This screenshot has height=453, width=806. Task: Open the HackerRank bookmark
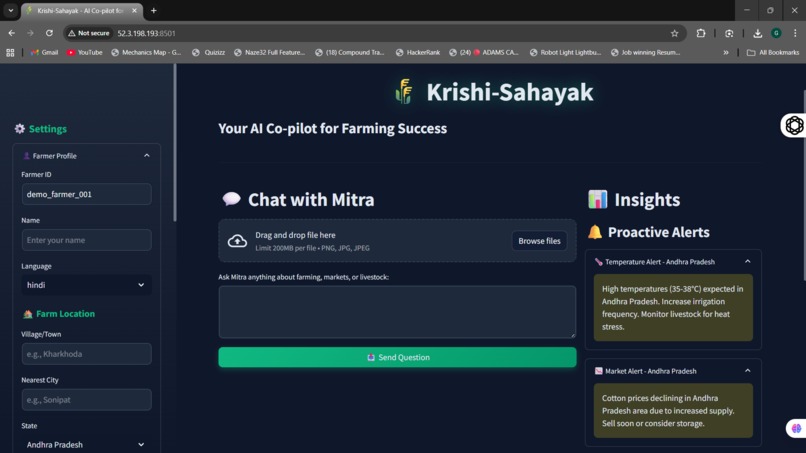[x=418, y=52]
